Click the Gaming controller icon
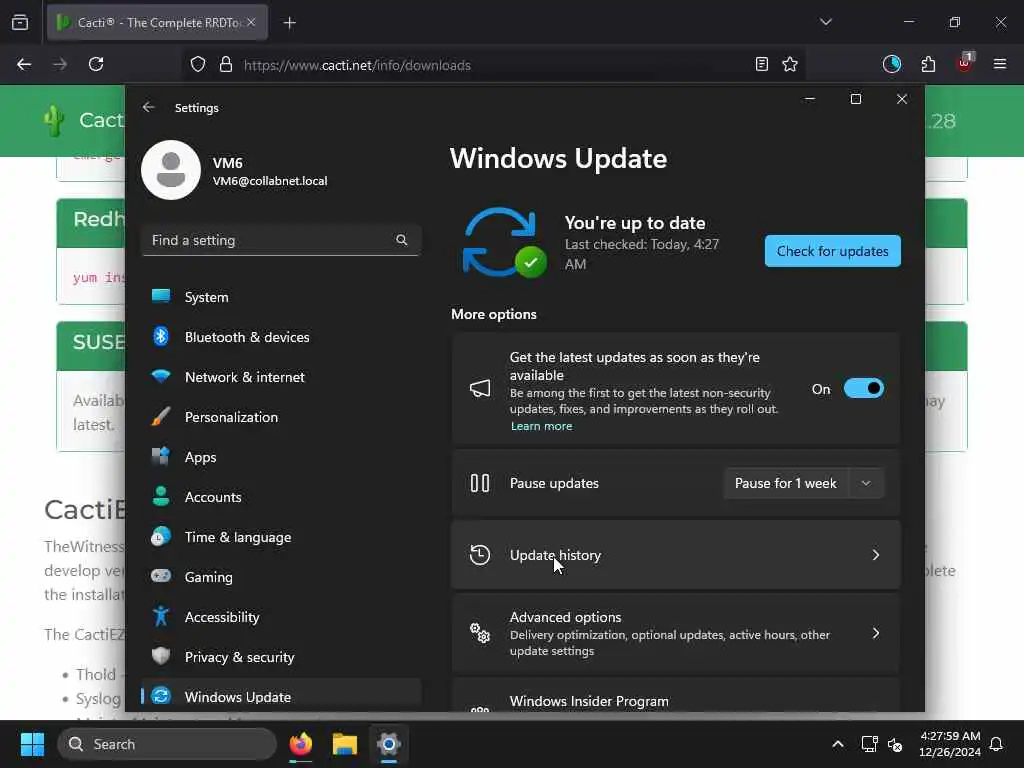Screen dimensions: 1024x768 (161, 577)
